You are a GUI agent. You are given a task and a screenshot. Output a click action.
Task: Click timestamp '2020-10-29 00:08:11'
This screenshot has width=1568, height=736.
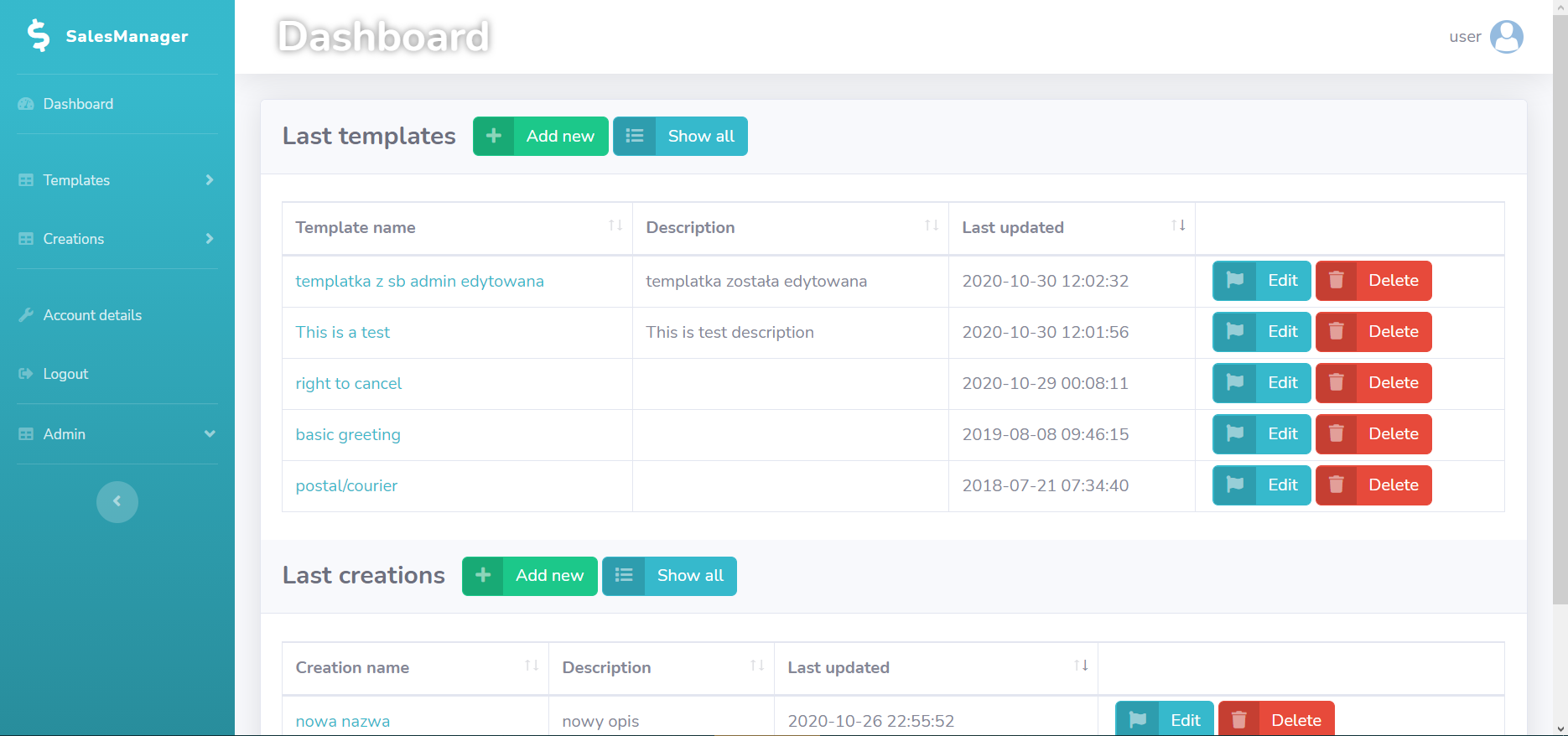click(x=1046, y=384)
